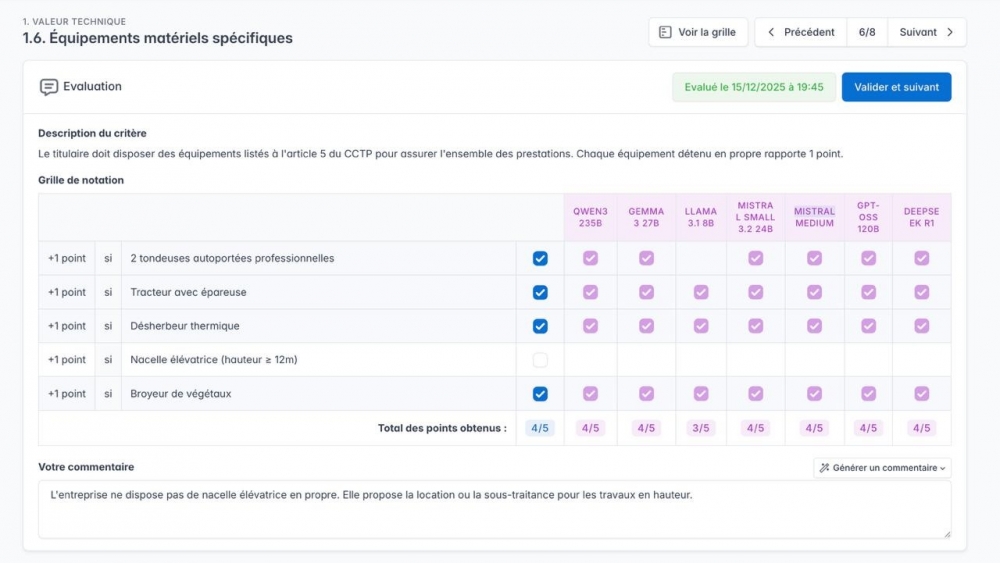1000x563 pixels.
Task: Click the MISTRAL SMALL 3.2 24B column header
Action: point(756,217)
